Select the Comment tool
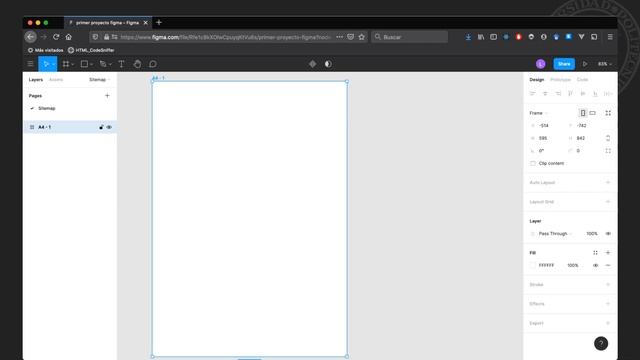Image resolution: width=640 pixels, height=360 pixels. (153, 64)
